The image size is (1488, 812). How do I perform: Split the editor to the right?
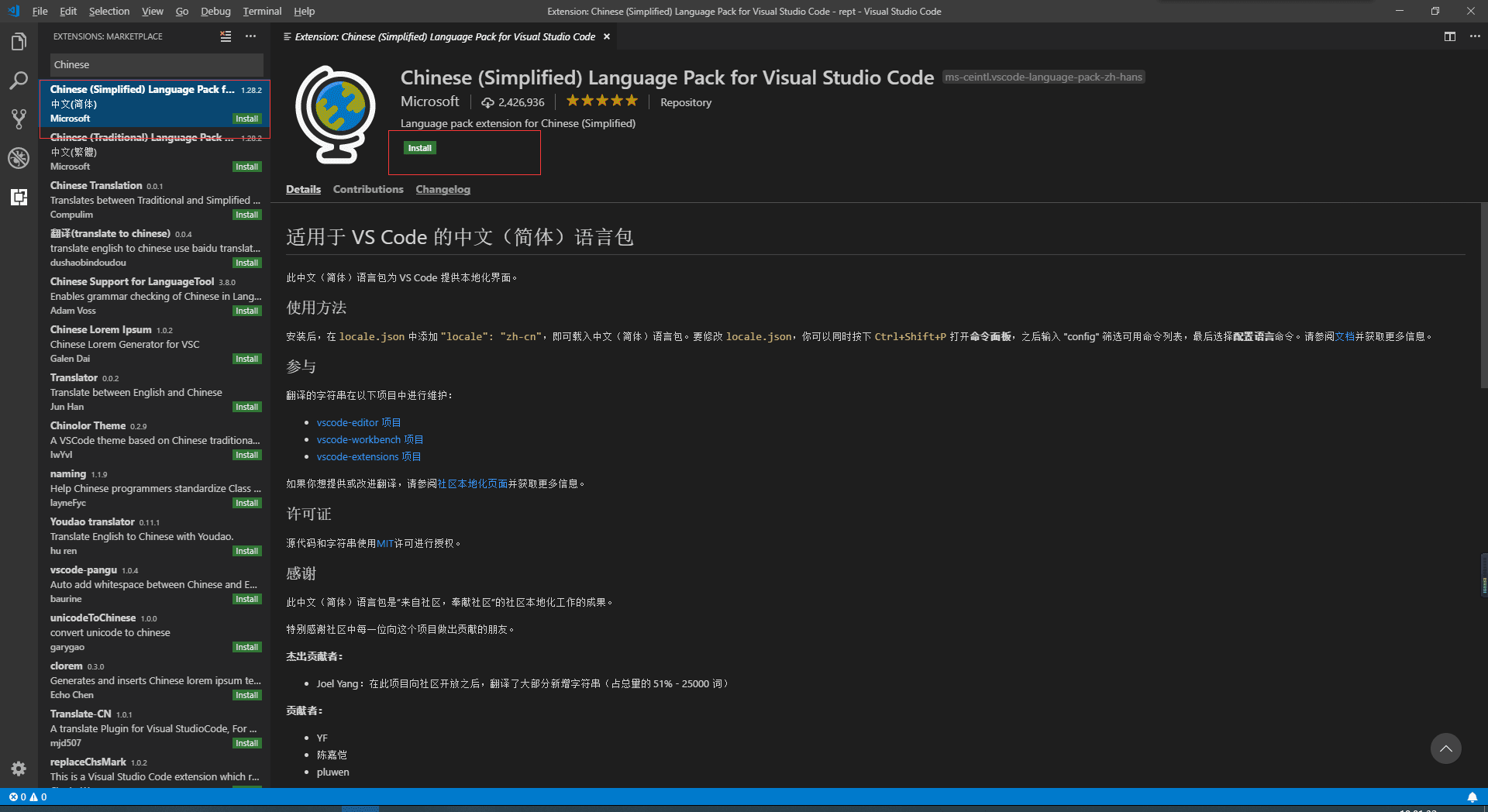coord(1449,36)
